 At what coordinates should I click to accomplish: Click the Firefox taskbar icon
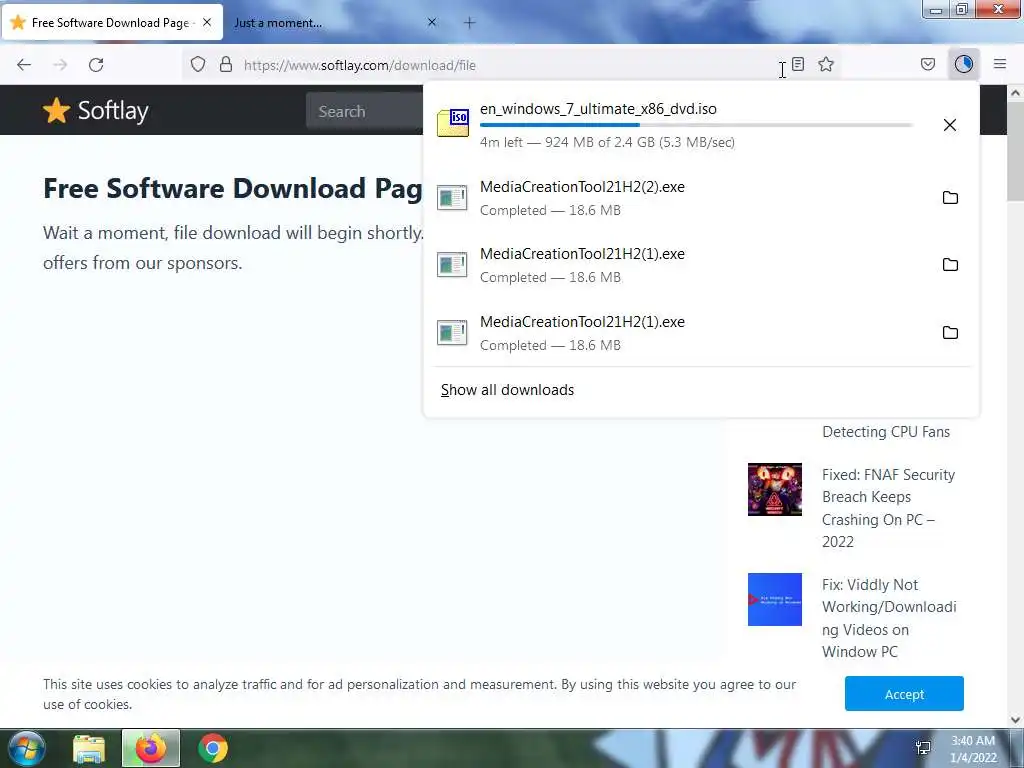pyautogui.click(x=151, y=748)
